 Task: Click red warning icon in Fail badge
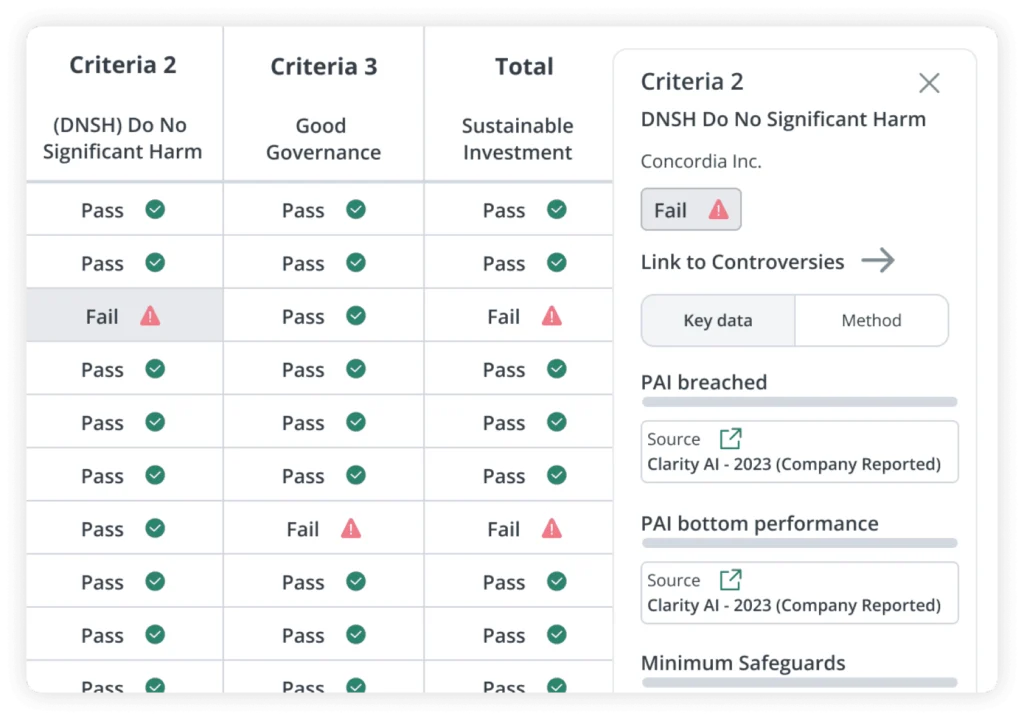718,210
